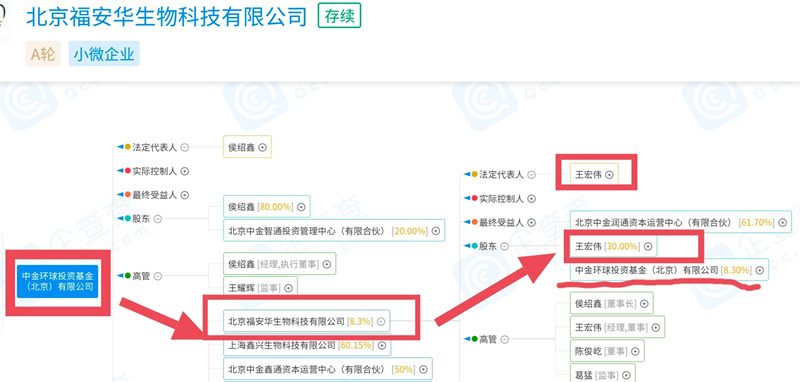The height and width of the screenshot is (382, 800).
Task: Click the 存续 status tag
Action: [x=339, y=16]
